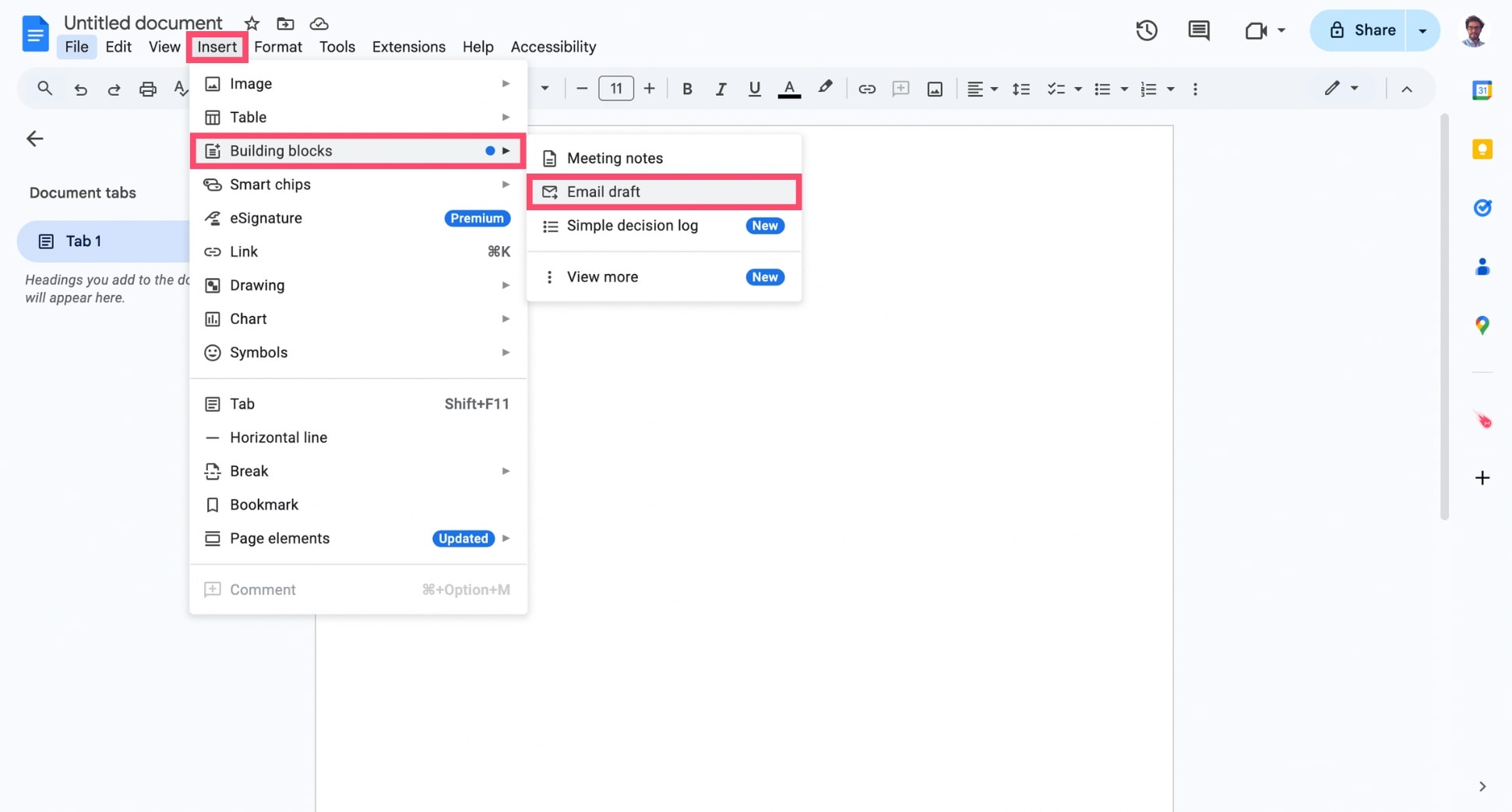Add a comment from the toolbar
This screenshot has height=812, width=1512.
click(x=901, y=88)
